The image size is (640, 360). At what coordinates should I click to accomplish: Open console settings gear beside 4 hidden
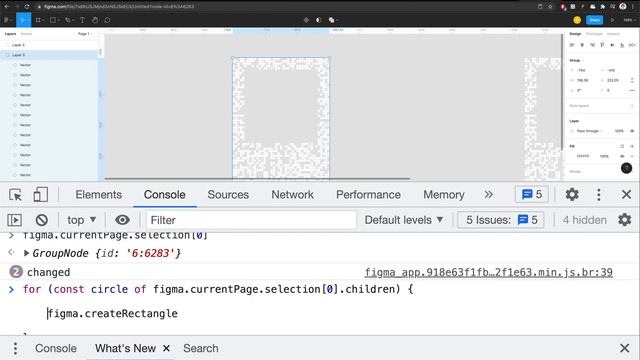(624, 220)
